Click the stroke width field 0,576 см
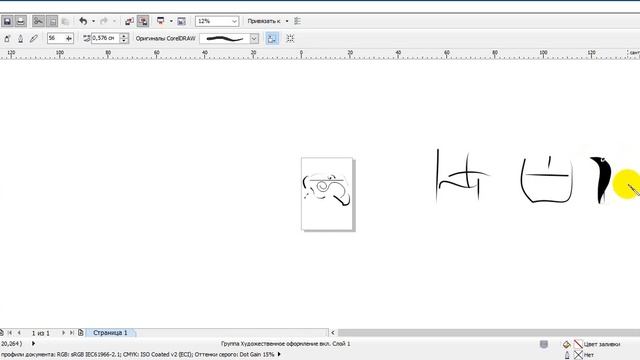This screenshot has width=640, height=360. pyautogui.click(x=105, y=38)
